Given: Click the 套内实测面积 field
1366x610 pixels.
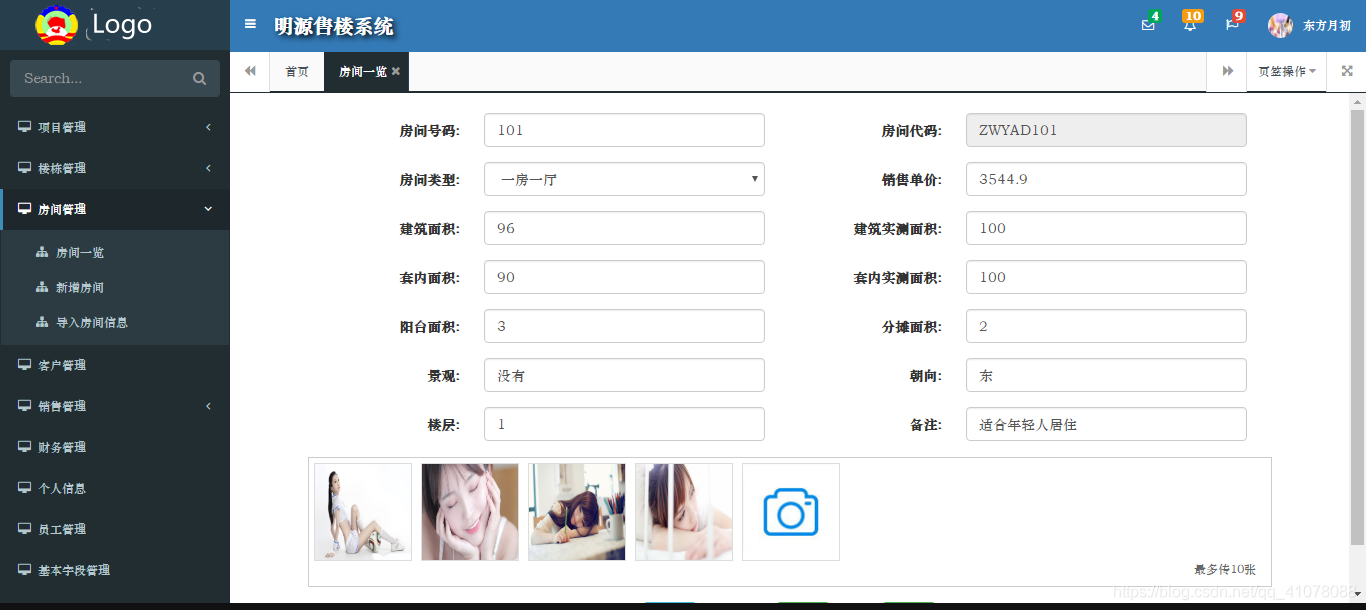Looking at the screenshot, I should tap(1106, 277).
